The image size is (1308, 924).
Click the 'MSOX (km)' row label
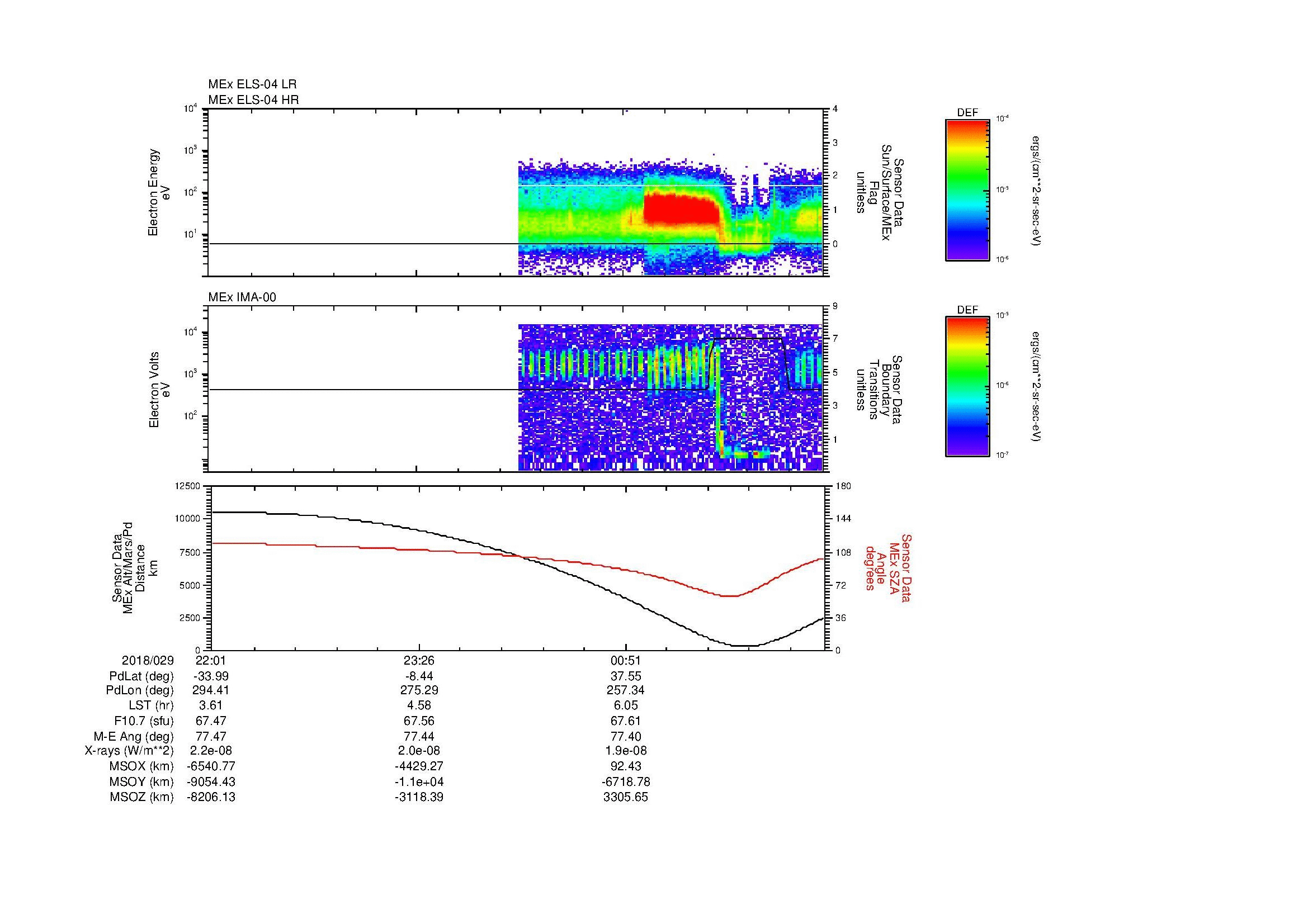pos(141,767)
